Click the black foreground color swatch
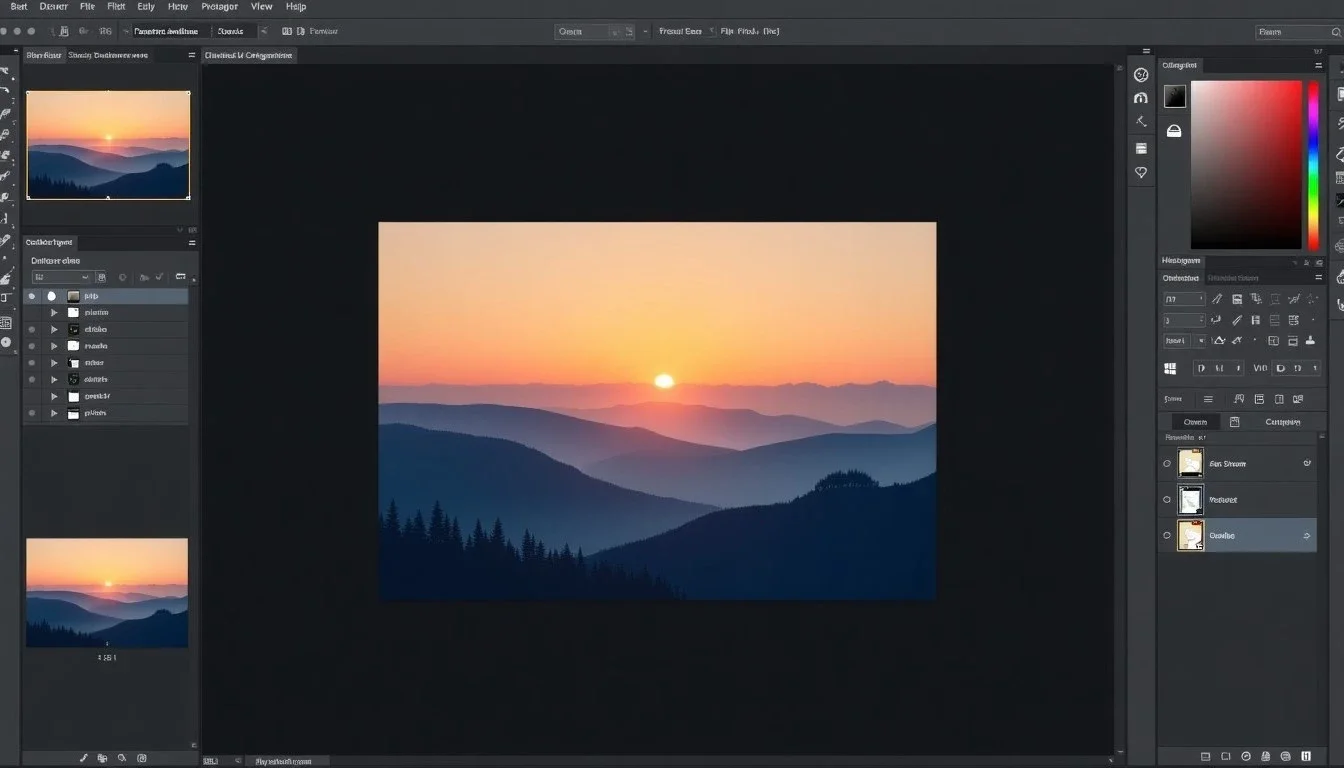This screenshot has width=1344, height=768. [x=1175, y=96]
